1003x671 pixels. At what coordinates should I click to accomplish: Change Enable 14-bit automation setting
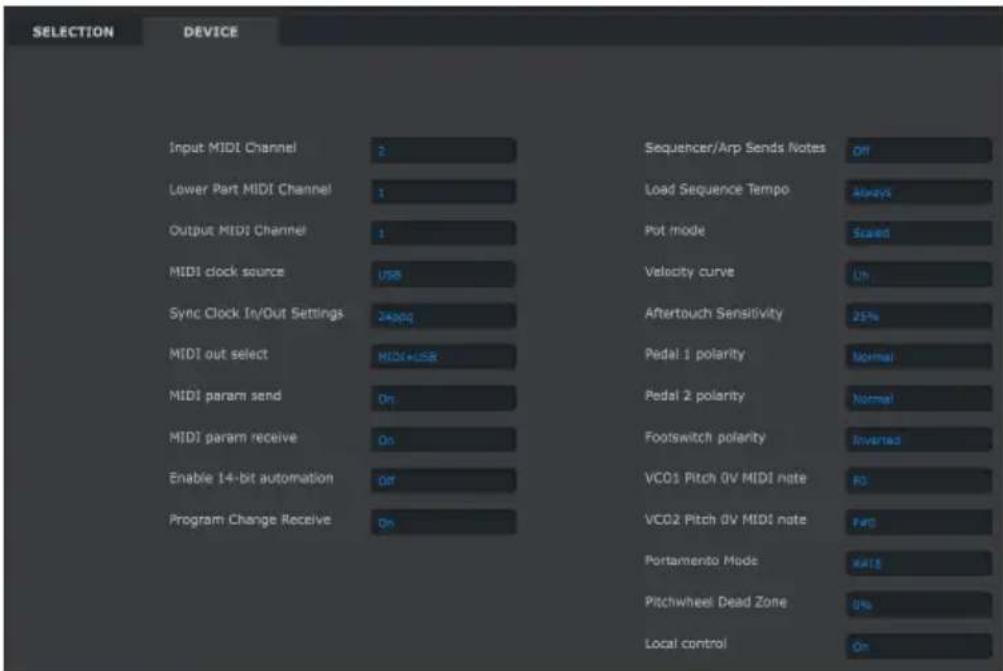(x=443, y=481)
